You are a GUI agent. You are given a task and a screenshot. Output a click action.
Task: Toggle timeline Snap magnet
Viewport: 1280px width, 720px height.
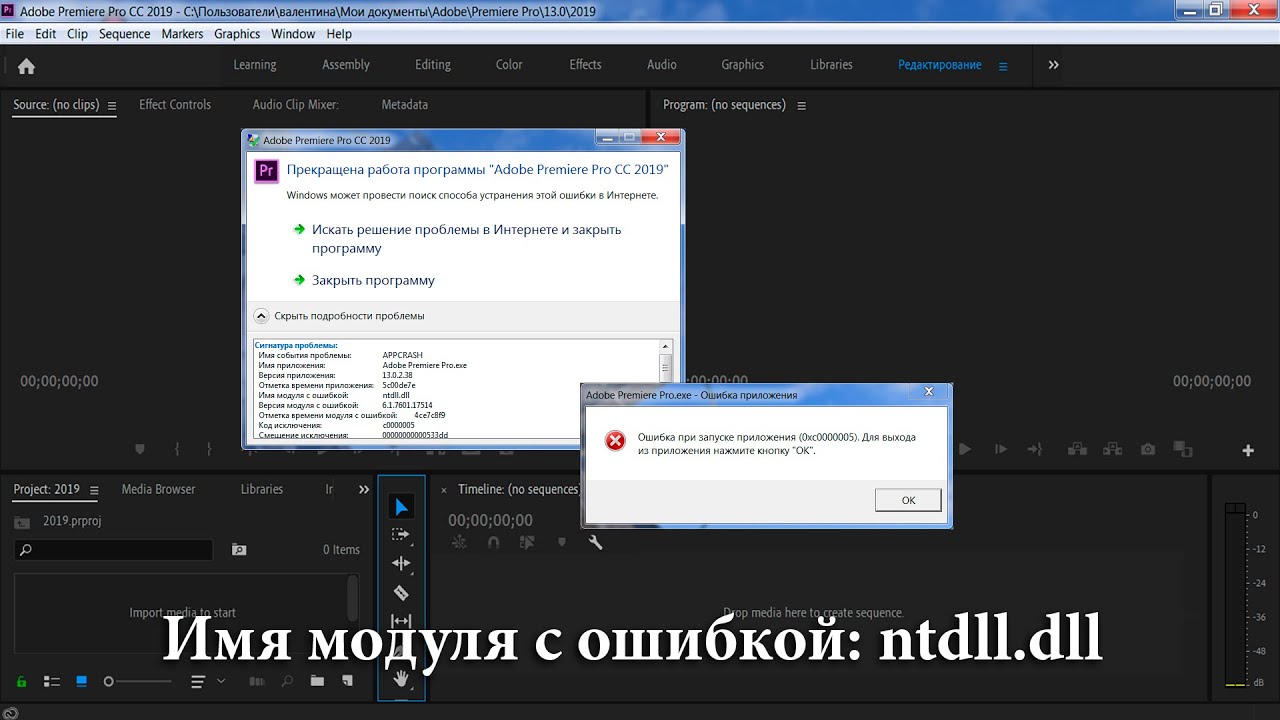493,542
